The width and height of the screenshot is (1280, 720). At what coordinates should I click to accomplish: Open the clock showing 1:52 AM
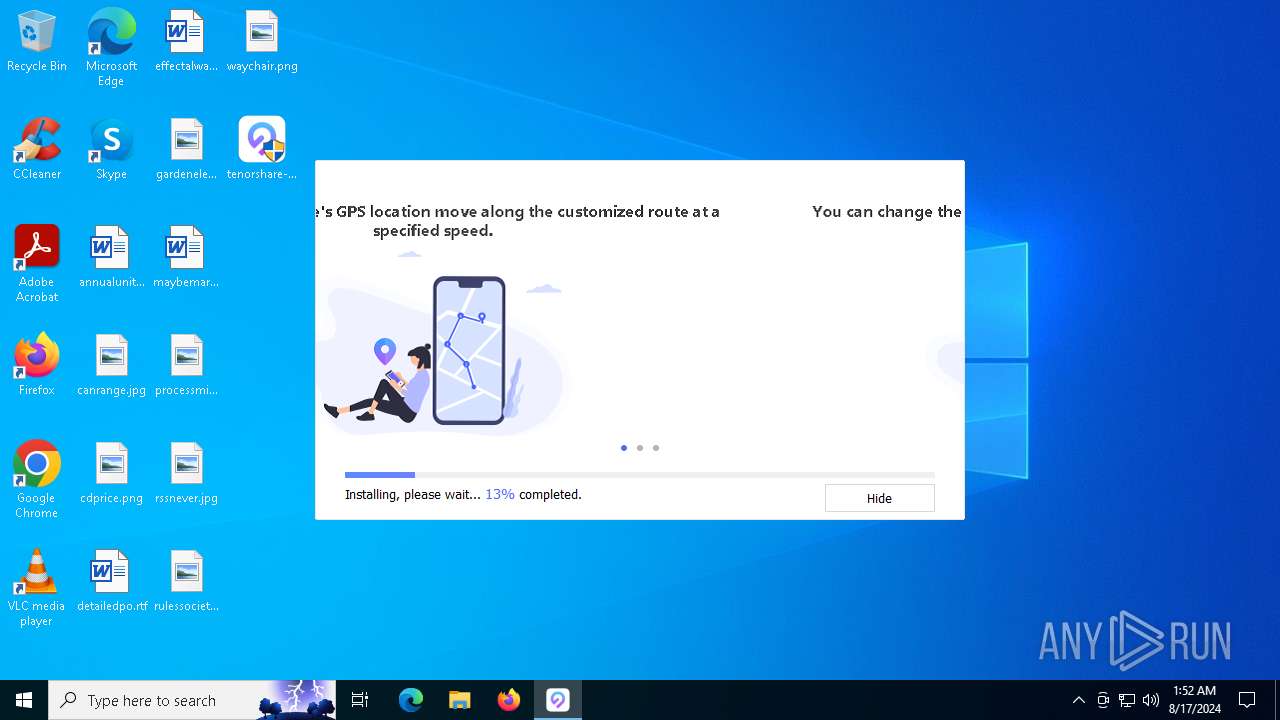pos(1194,700)
